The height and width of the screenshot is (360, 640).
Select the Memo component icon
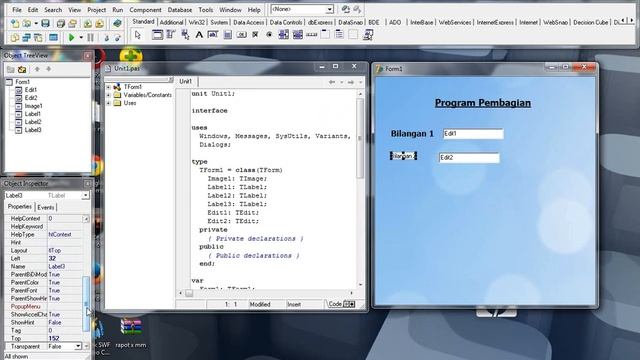227,35
